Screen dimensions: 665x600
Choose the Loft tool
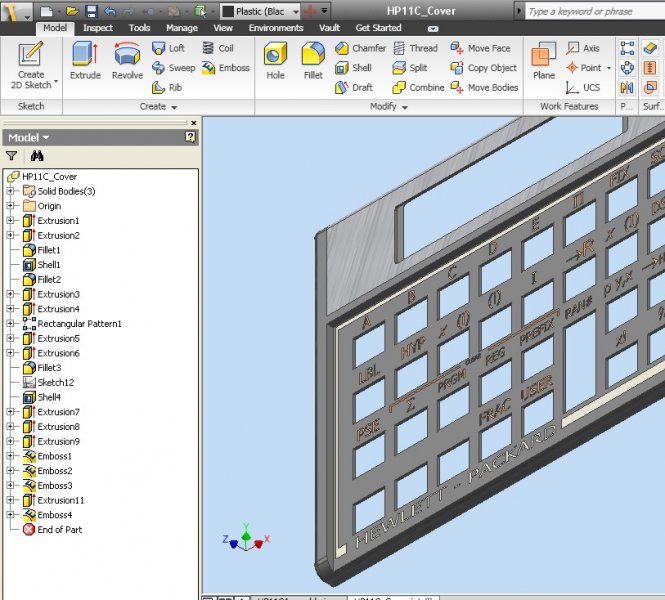pyautogui.click(x=168, y=48)
